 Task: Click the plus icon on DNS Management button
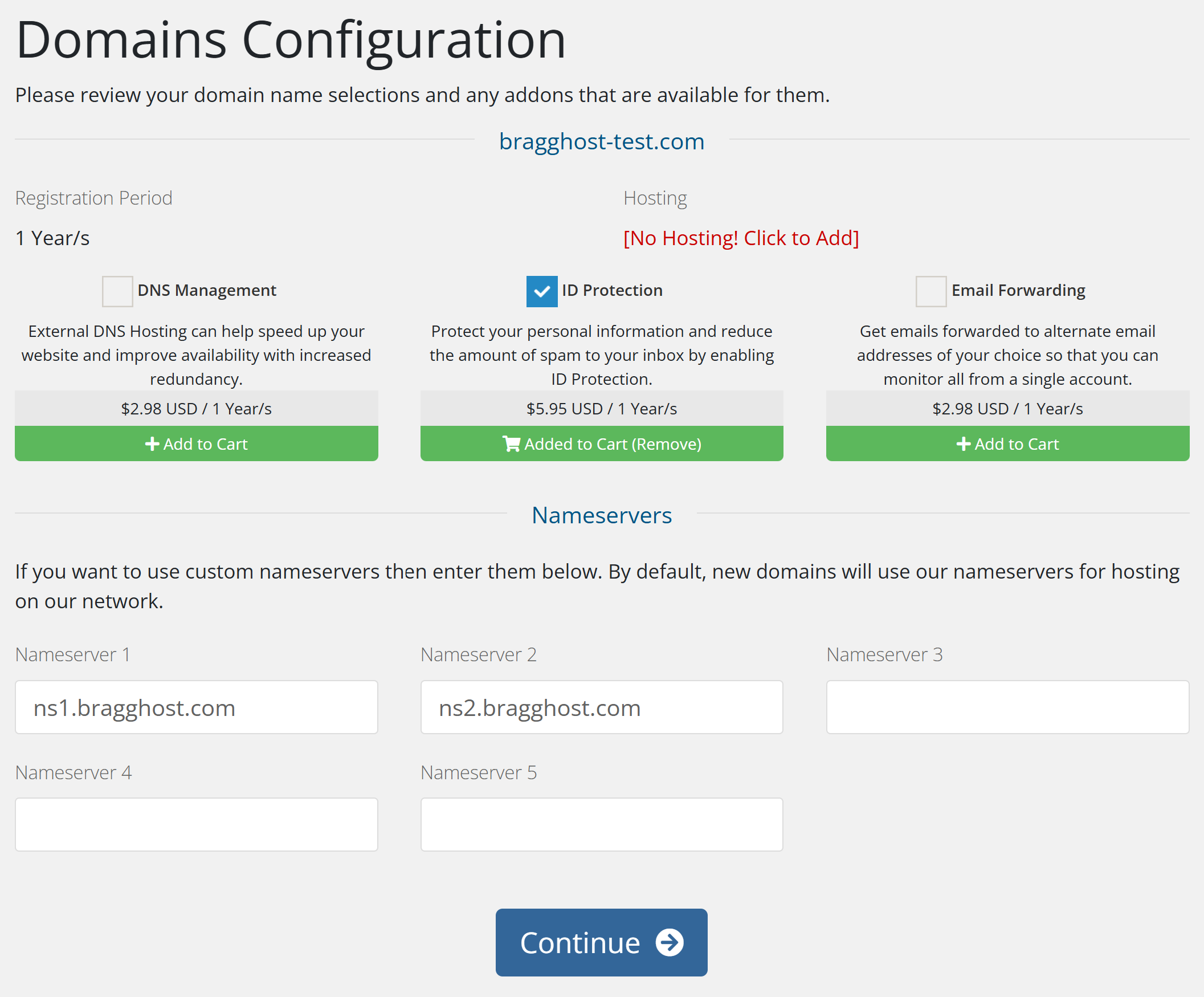click(152, 444)
